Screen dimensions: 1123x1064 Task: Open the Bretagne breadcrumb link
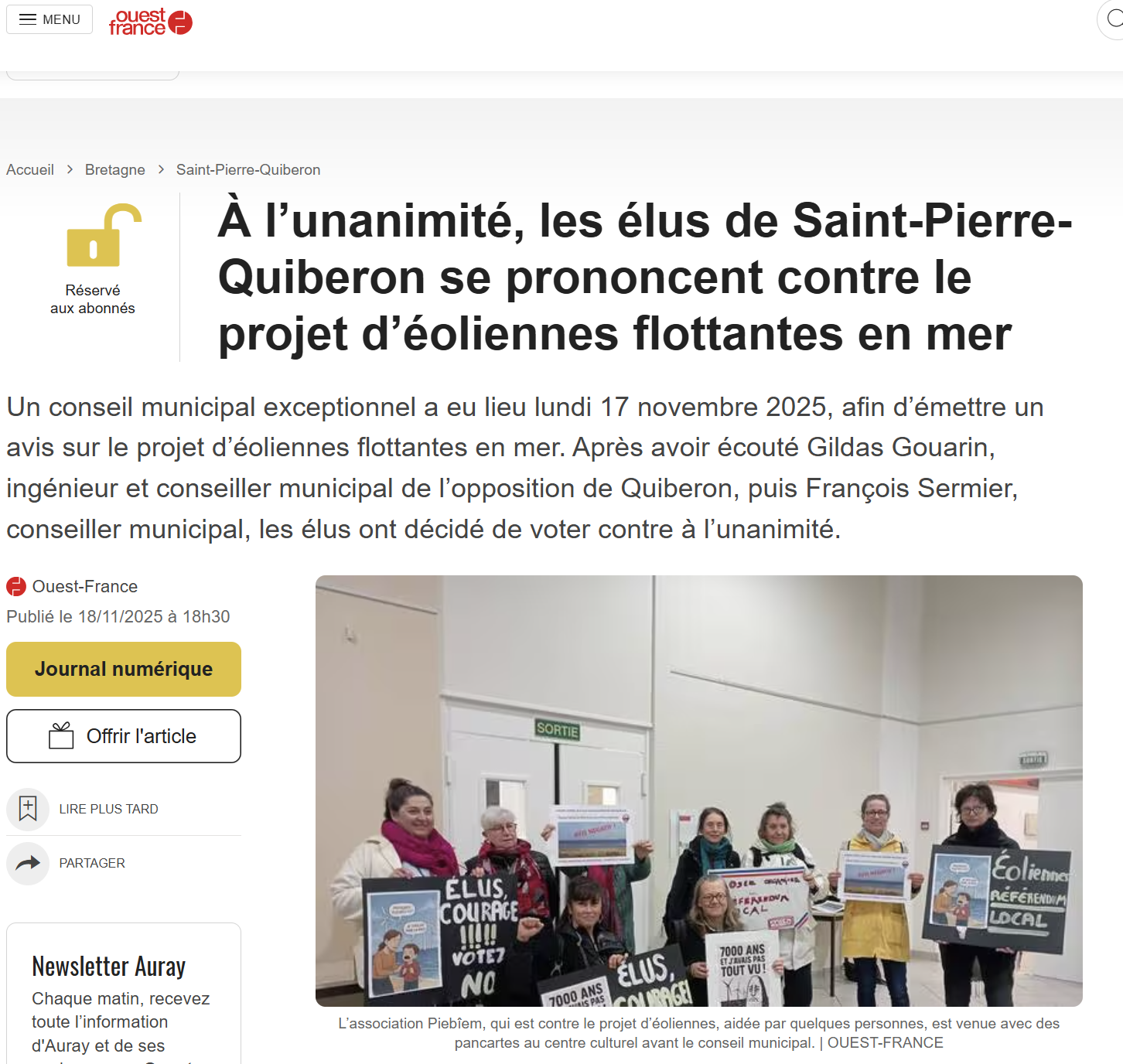pyautogui.click(x=115, y=169)
